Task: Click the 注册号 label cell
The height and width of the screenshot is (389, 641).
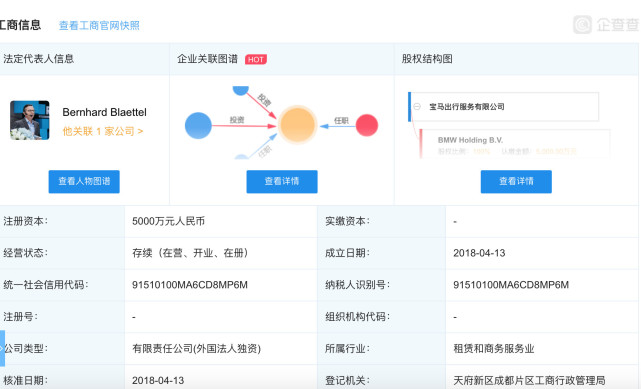Action: 62,317
